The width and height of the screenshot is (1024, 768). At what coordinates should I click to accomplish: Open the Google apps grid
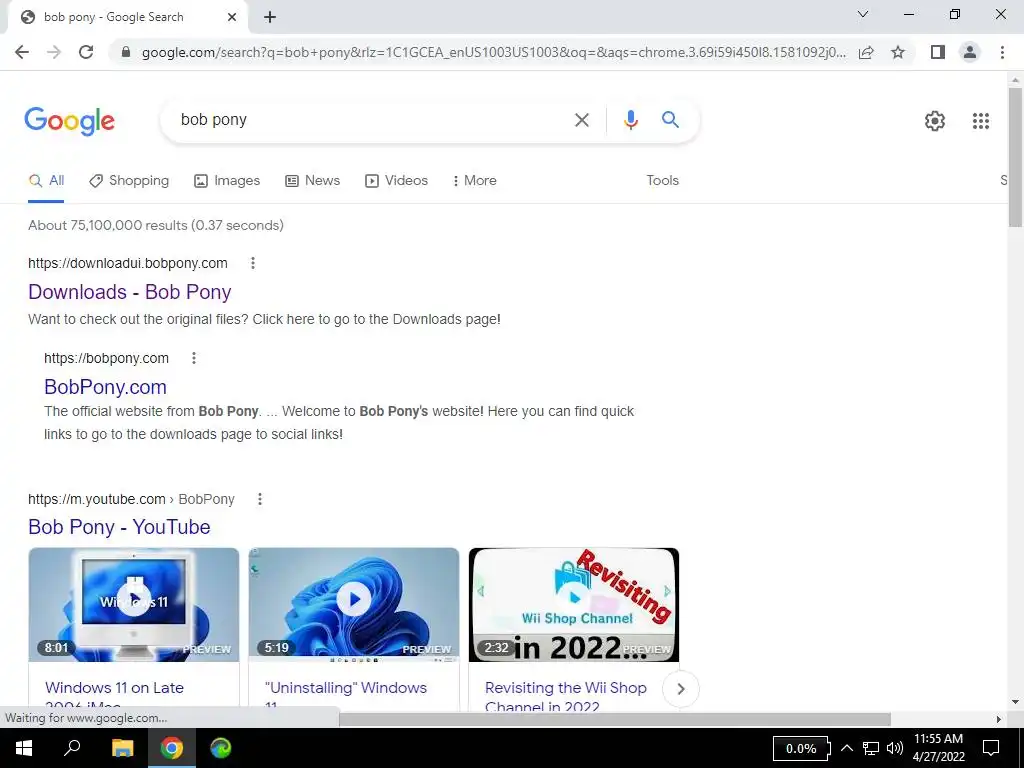point(980,121)
